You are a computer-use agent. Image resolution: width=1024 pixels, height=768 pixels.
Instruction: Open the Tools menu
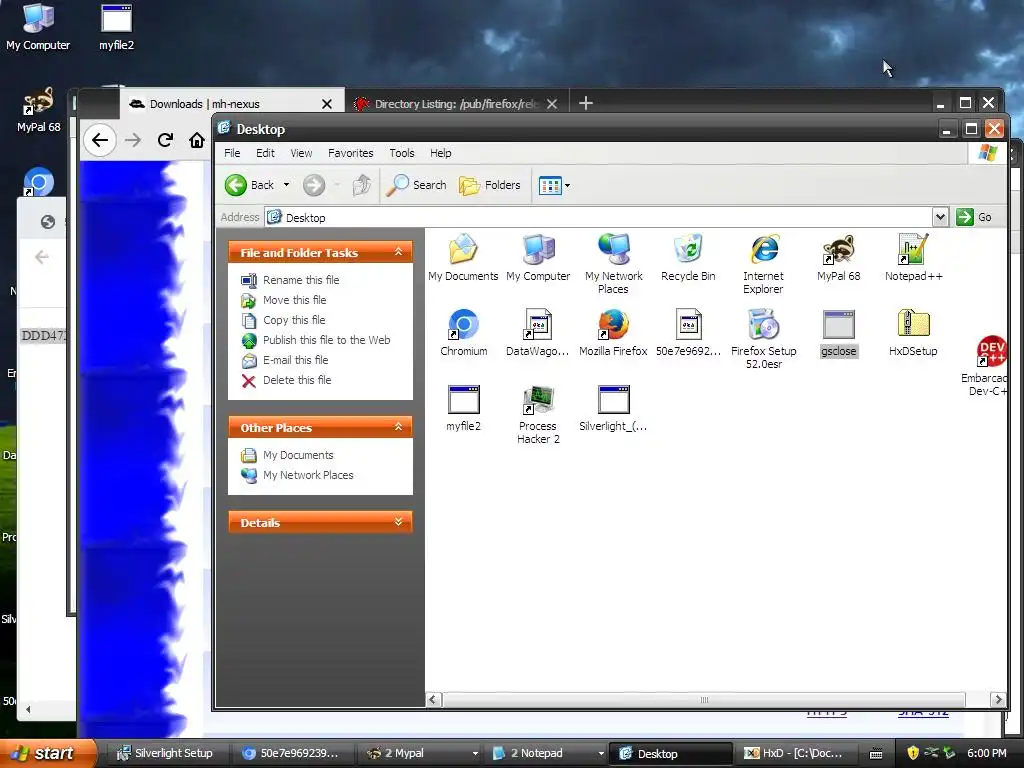(x=402, y=153)
